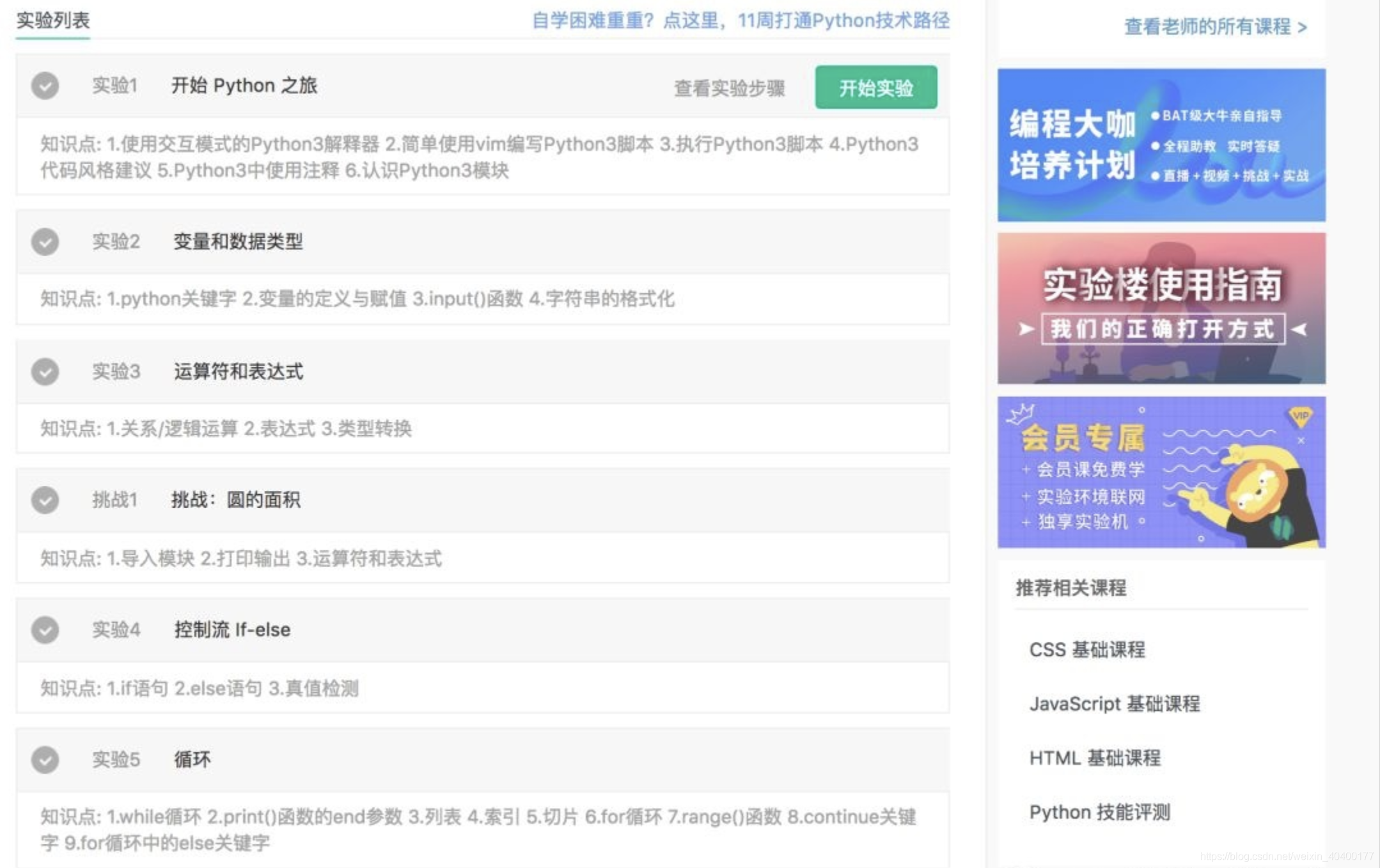Click the completion badge next to 实验4

[x=45, y=630]
